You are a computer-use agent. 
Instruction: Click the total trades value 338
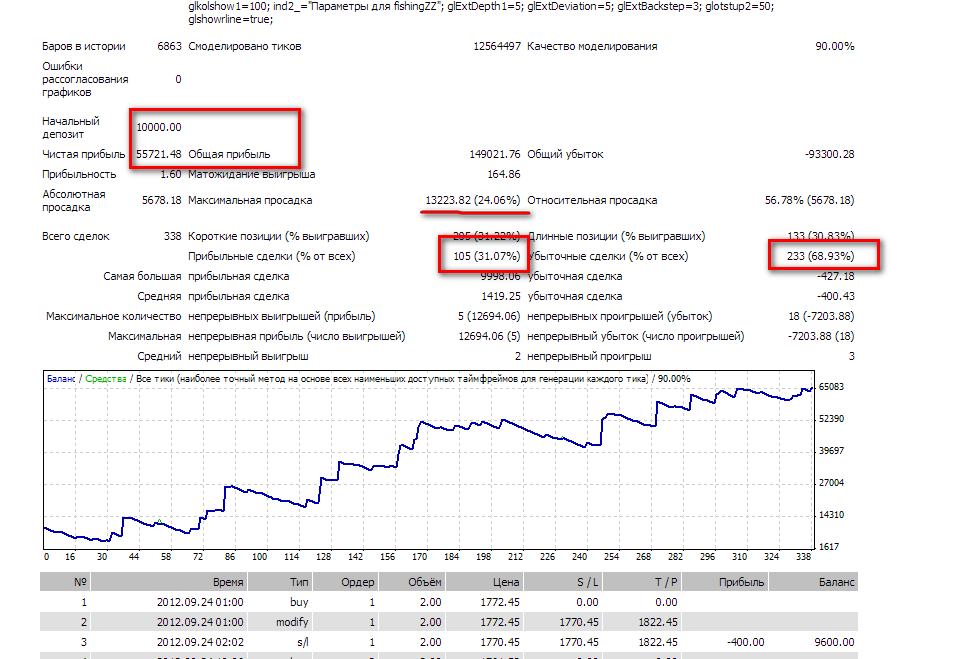[x=172, y=236]
